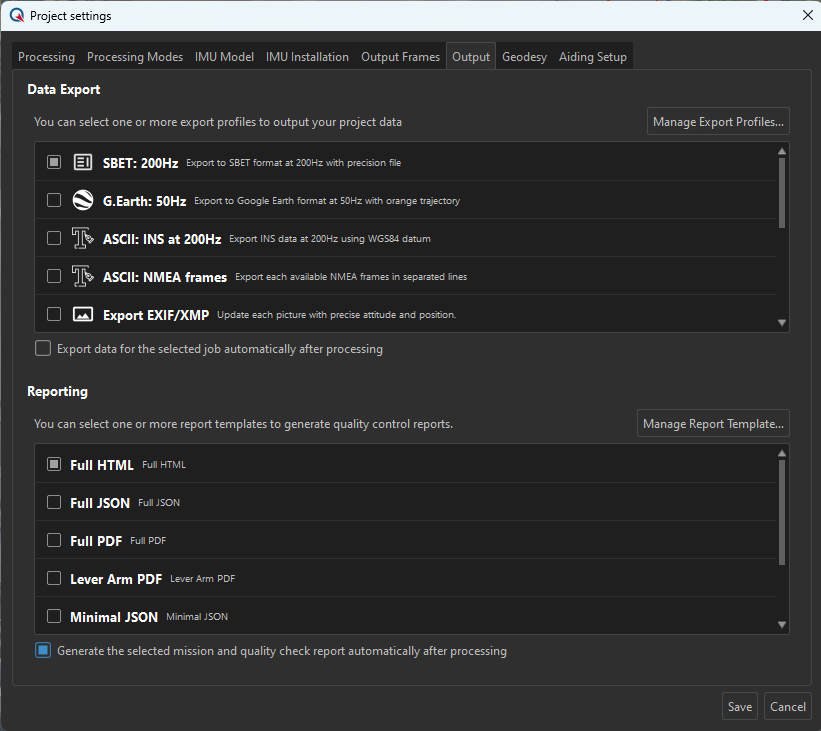This screenshot has height=731, width=821.
Task: Check the Full PDF report template
Action: (54, 540)
